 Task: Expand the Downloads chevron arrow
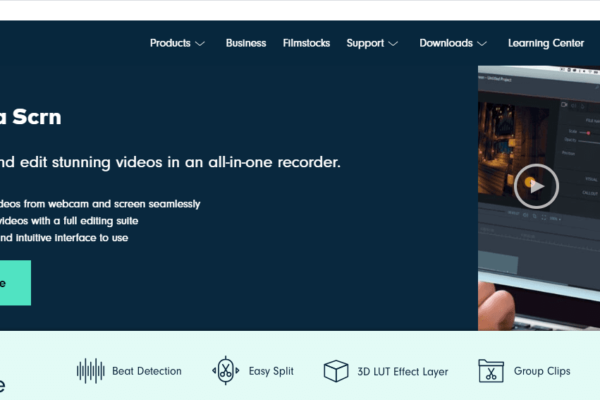pyautogui.click(x=482, y=44)
